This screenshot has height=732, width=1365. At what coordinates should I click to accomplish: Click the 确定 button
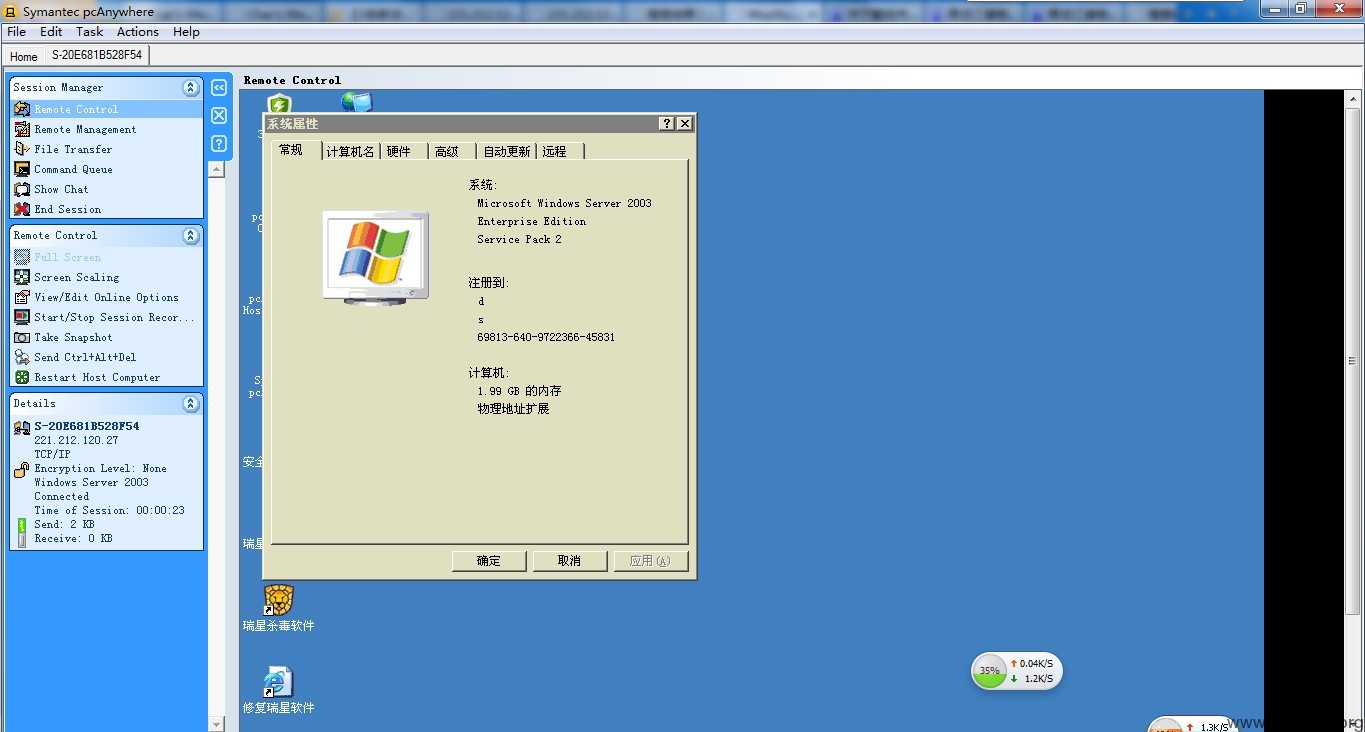[x=489, y=561]
